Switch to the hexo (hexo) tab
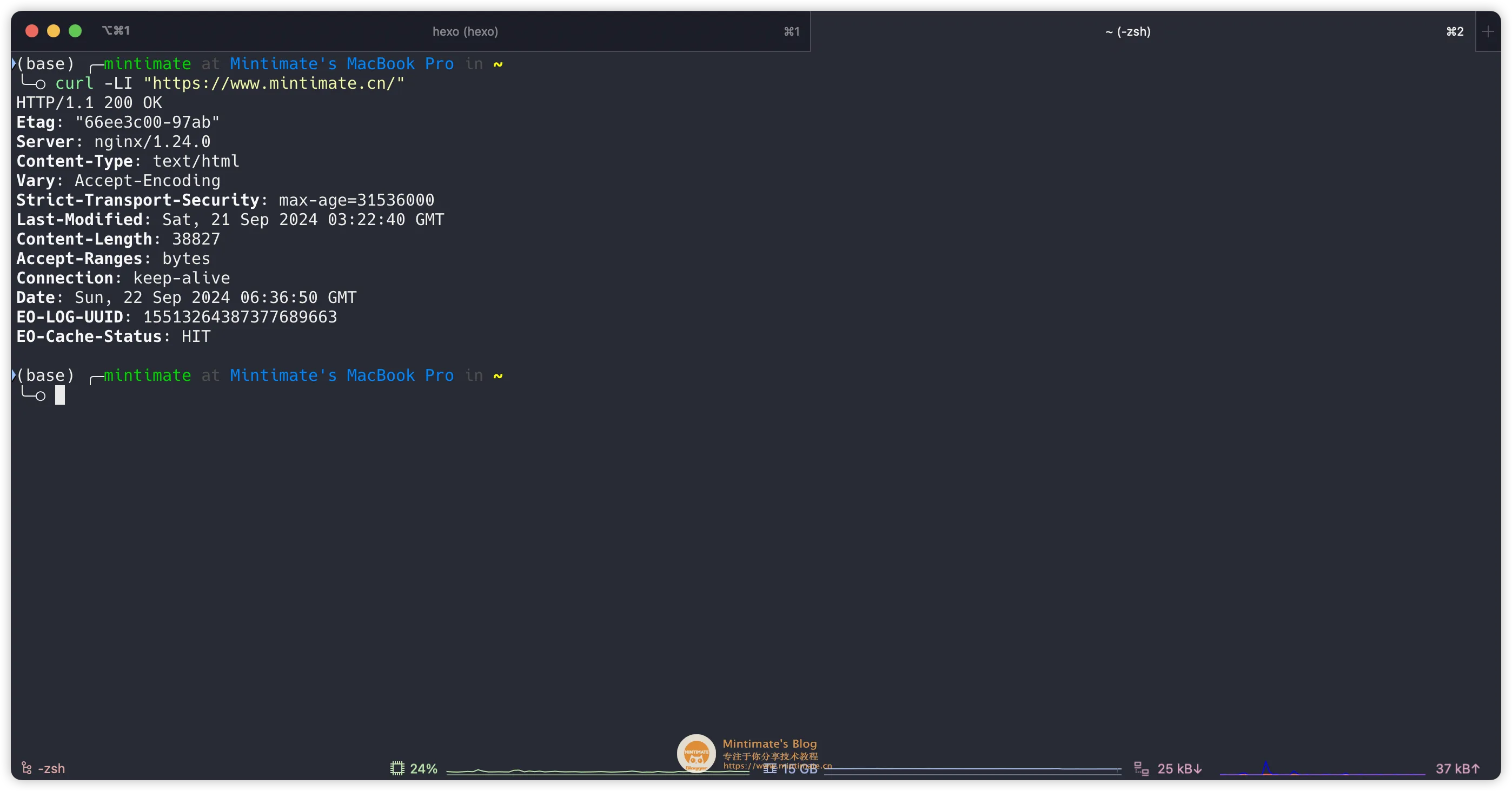 click(465, 31)
